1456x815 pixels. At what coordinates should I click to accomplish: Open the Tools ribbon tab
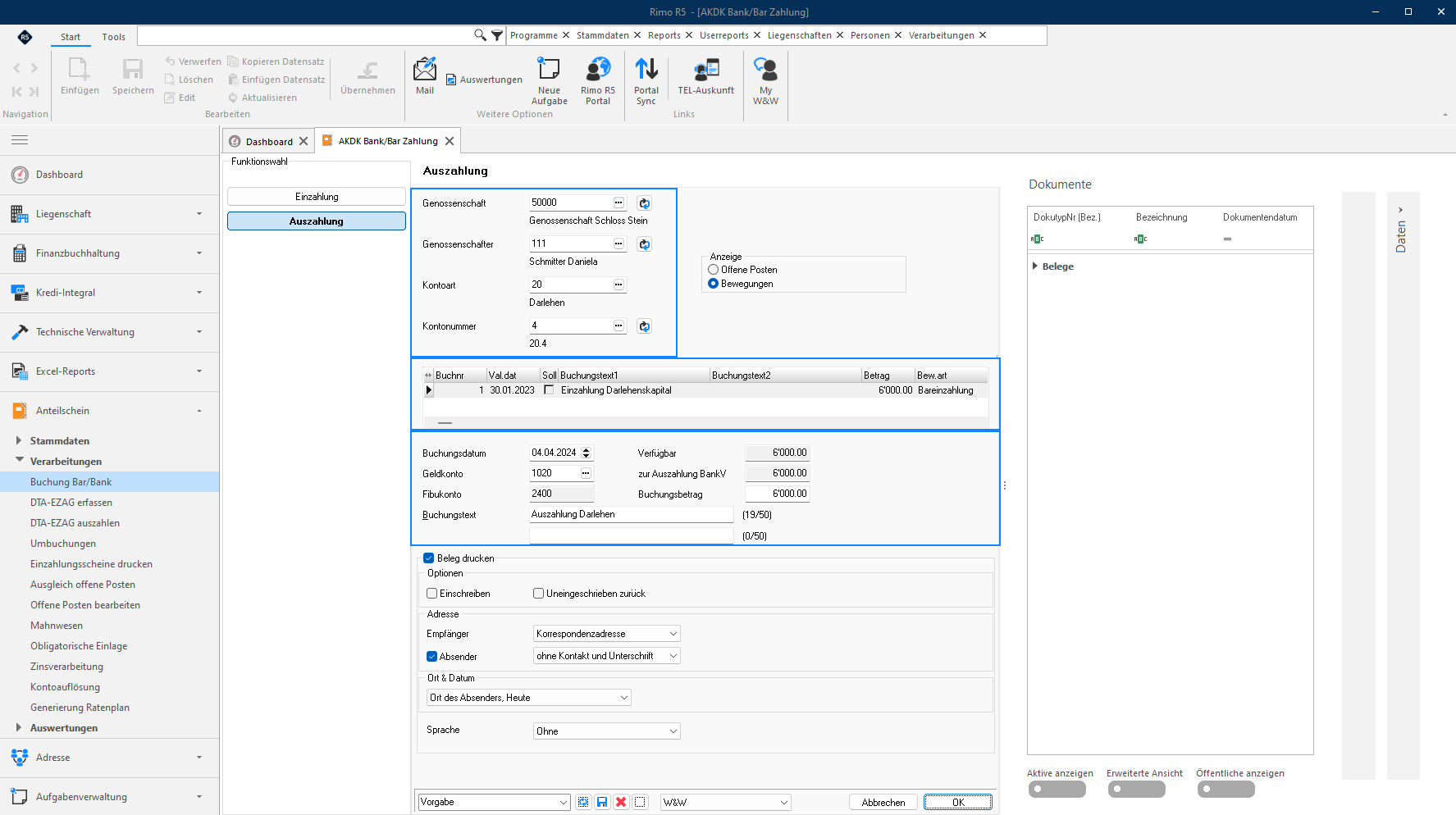click(114, 37)
